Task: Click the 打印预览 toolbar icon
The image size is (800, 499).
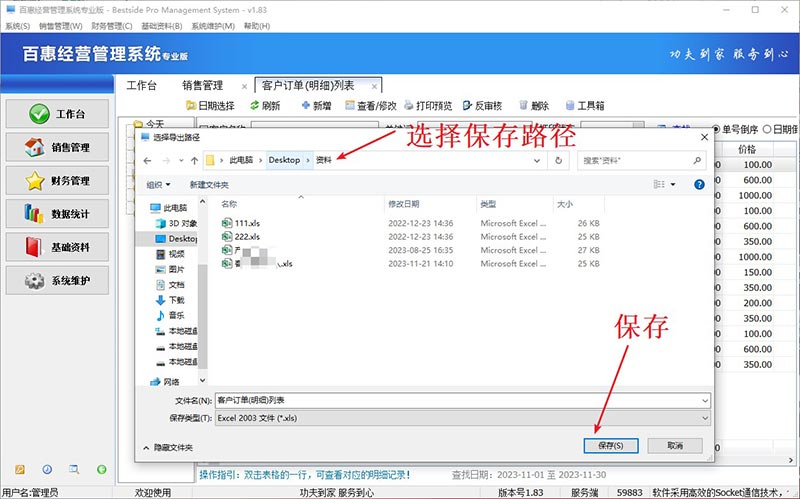Action: 428,106
